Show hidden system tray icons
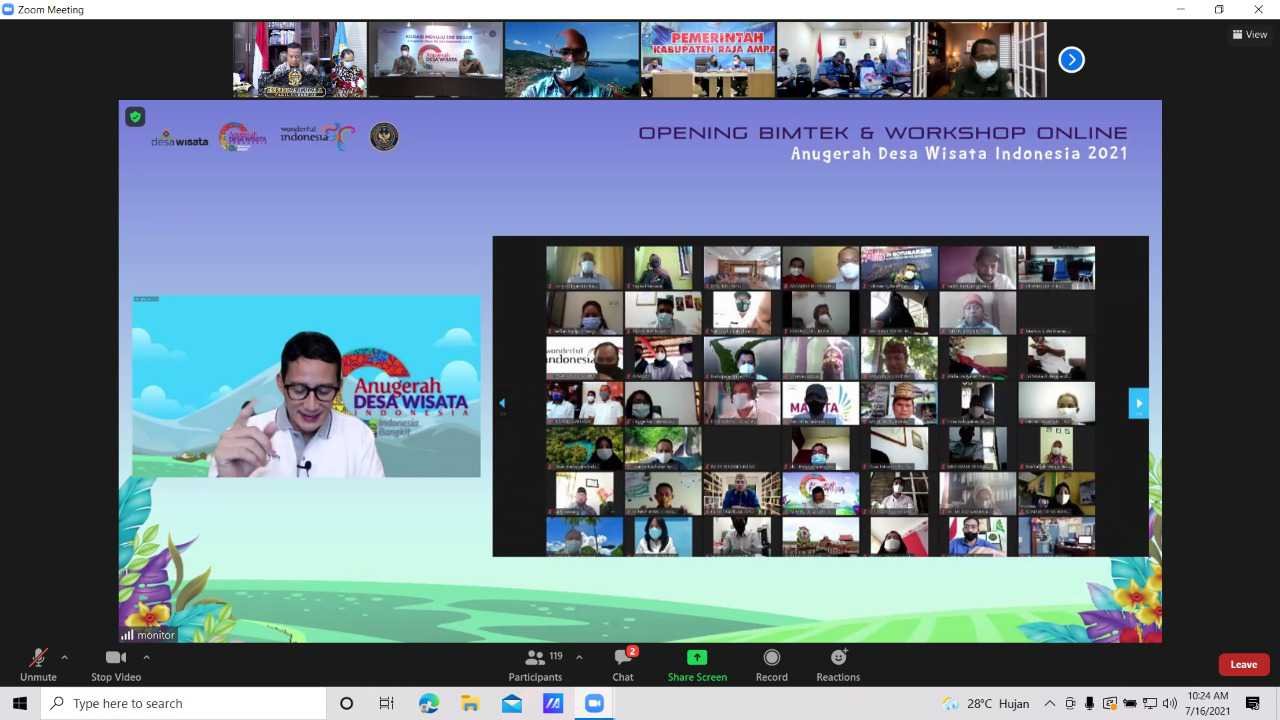The width and height of the screenshot is (1280, 720). 1049,703
